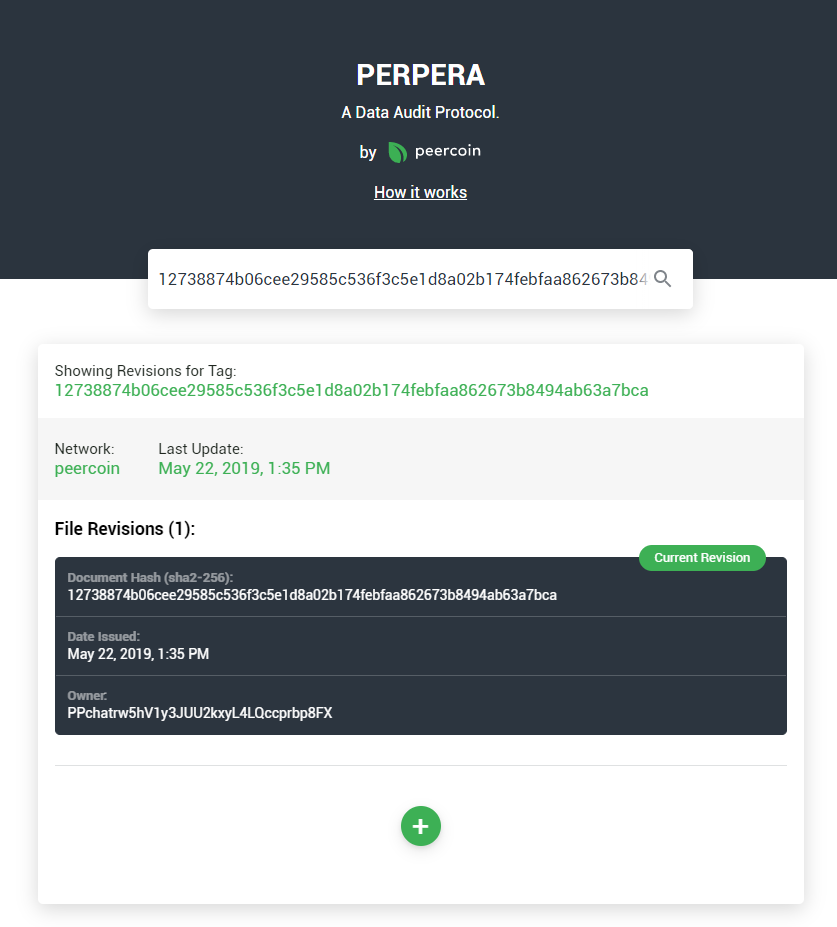Select the white document hash value in card
This screenshot has width=837, height=927.
click(312, 595)
